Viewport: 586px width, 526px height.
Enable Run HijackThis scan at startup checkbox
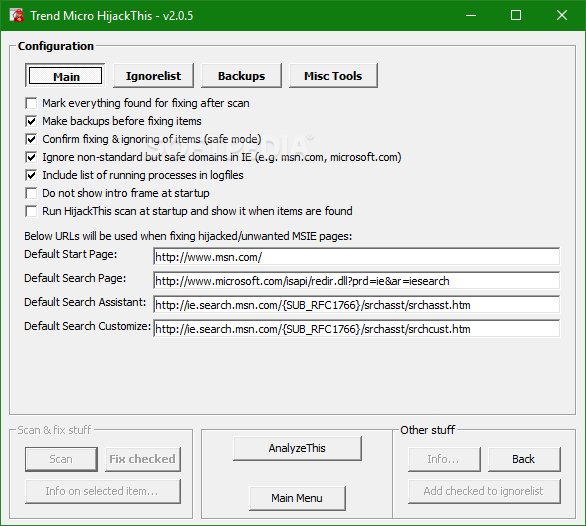[x=31, y=211]
